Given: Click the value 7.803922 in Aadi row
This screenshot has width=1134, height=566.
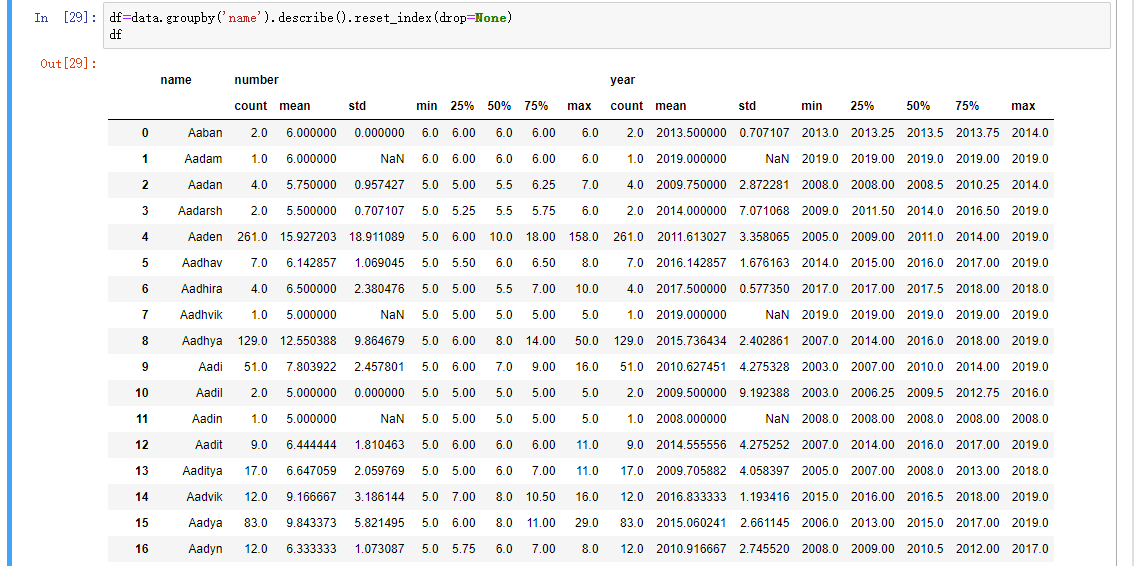Looking at the screenshot, I should 311,367.
